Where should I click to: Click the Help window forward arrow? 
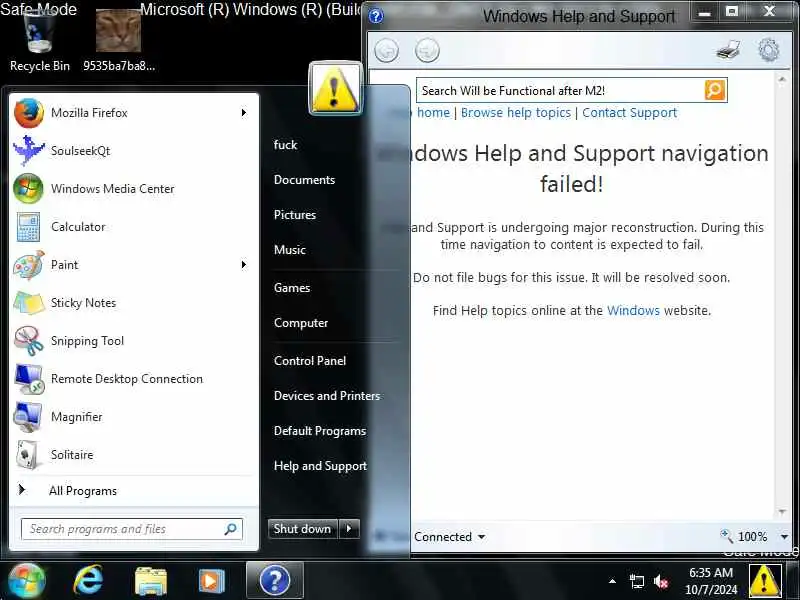click(x=427, y=51)
